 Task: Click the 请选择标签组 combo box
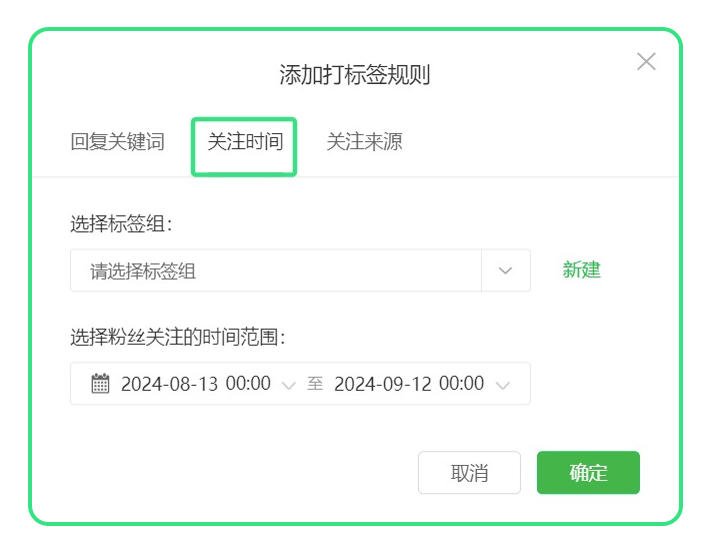[x=300, y=271]
